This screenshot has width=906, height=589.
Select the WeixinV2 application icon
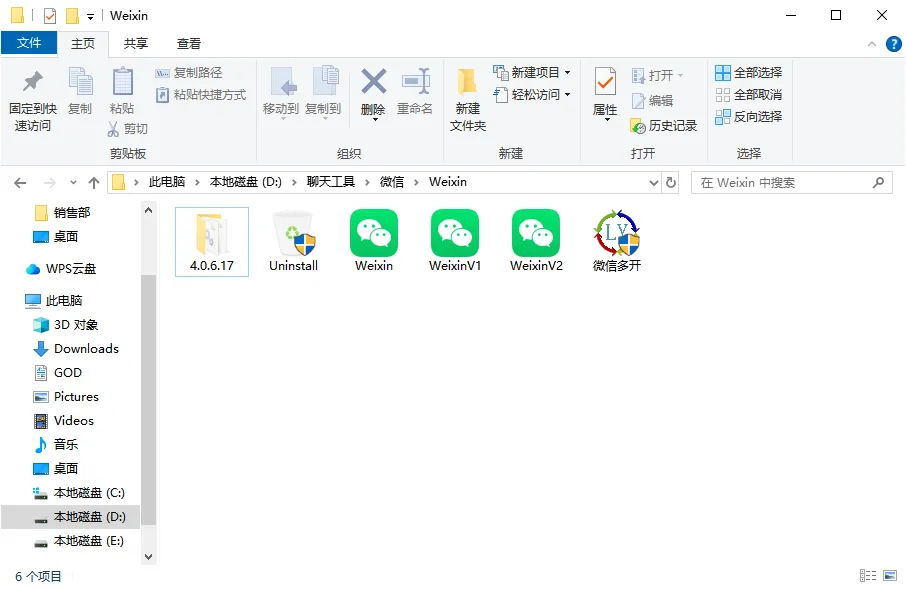[536, 242]
